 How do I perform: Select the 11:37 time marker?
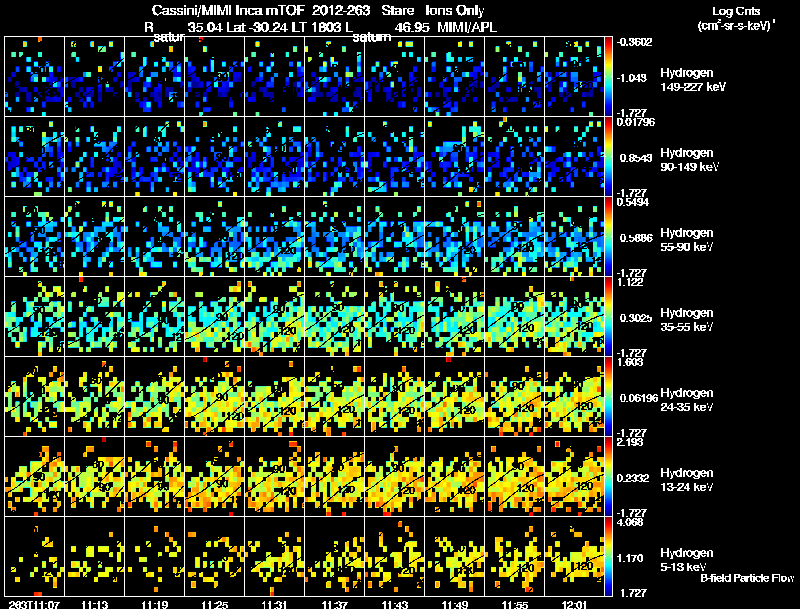[x=334, y=604]
